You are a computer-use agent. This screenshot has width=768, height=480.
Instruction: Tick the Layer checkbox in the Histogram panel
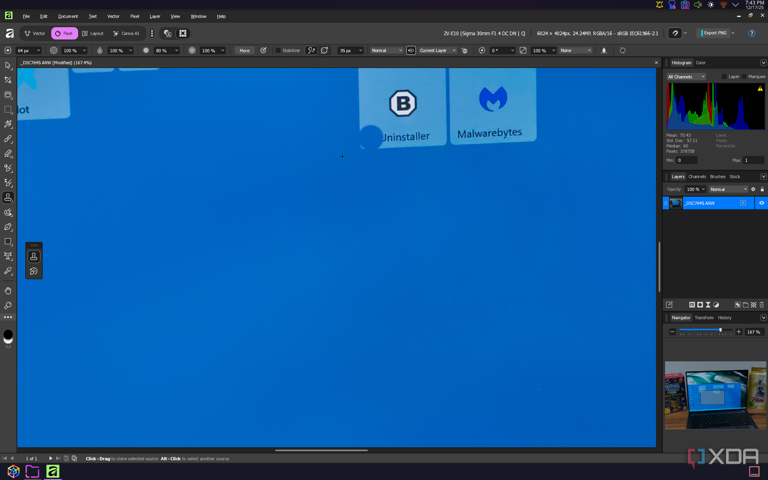724,76
